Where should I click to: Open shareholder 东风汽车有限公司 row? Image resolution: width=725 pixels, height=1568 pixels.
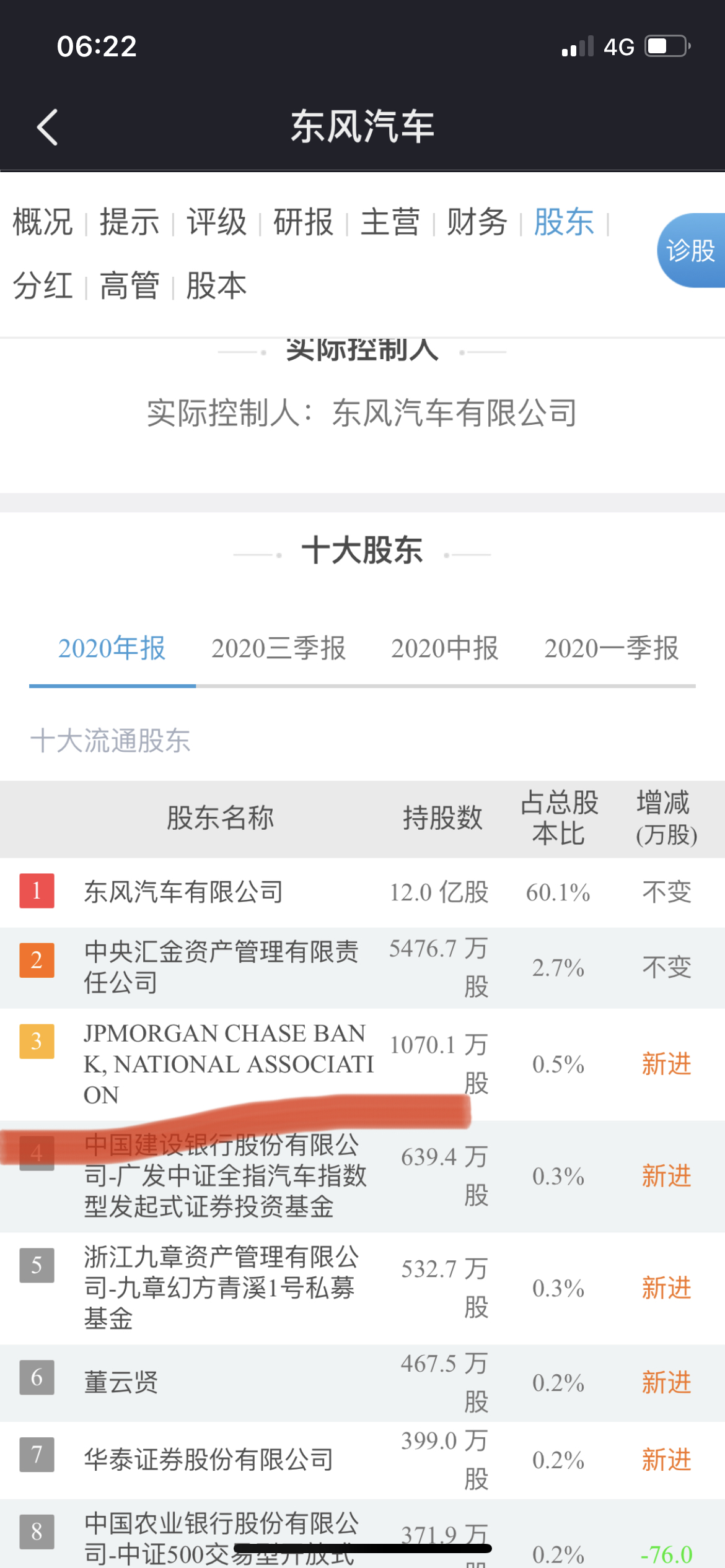tap(183, 892)
